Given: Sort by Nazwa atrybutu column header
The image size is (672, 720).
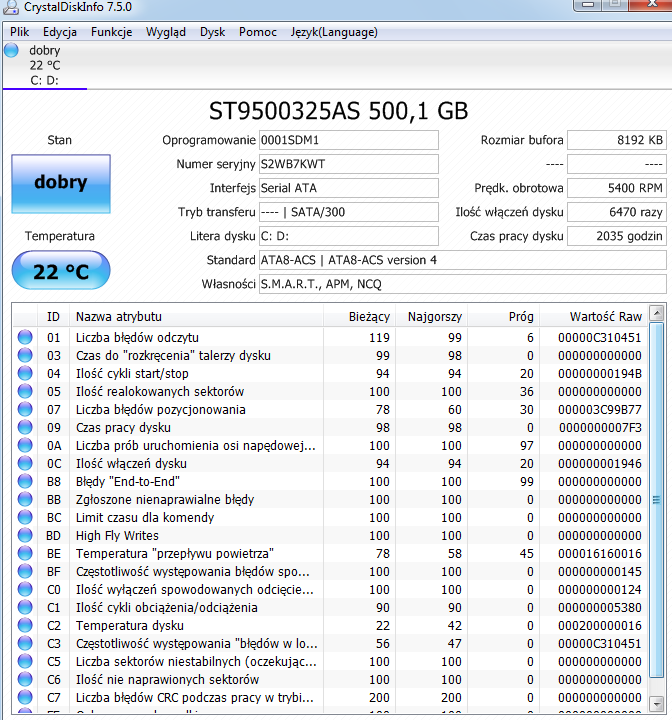Looking at the screenshot, I should pos(197,316).
